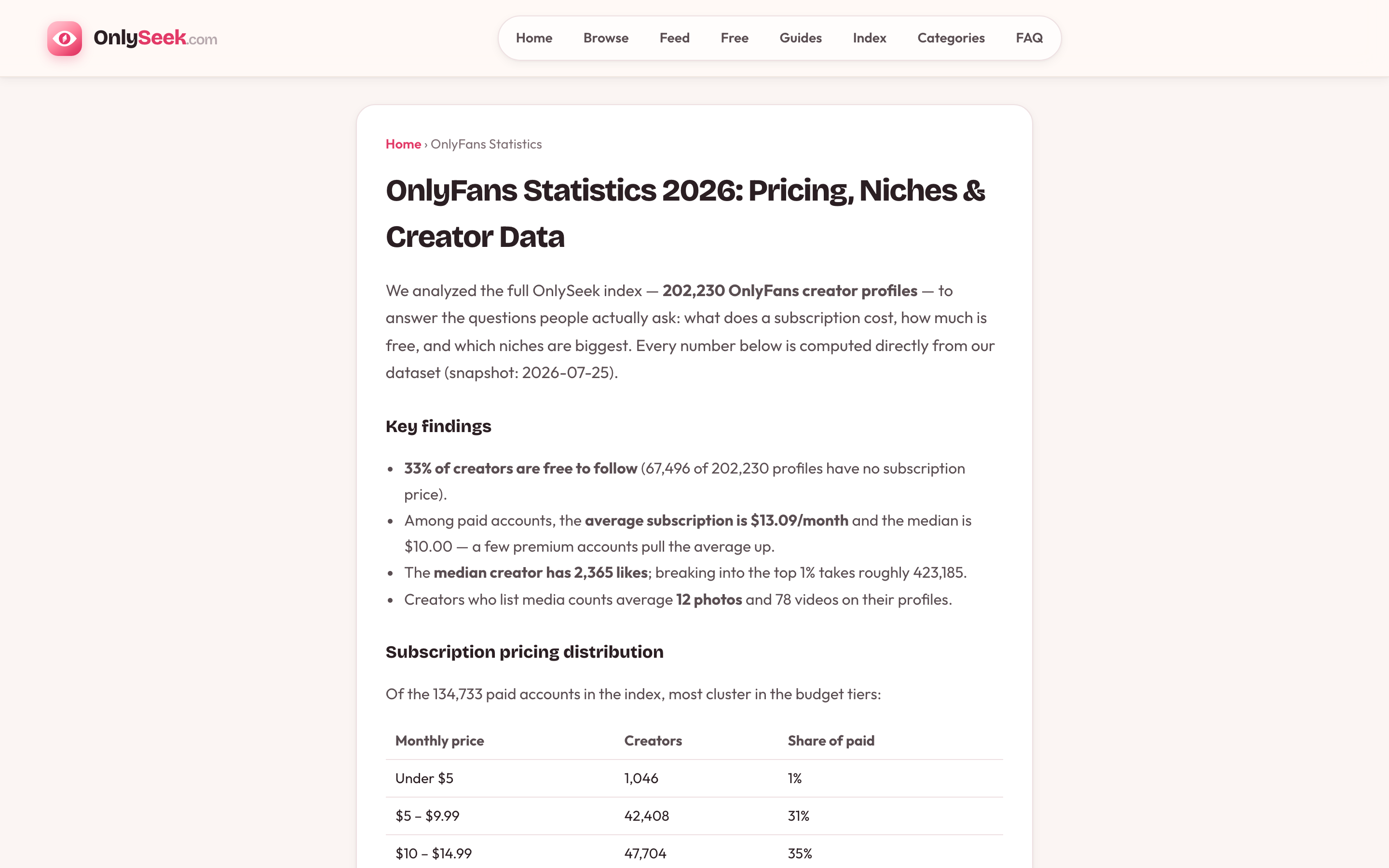Click the OnlyFans Statistics breadcrumb text
Viewport: 1389px width, 868px height.
coord(486,144)
